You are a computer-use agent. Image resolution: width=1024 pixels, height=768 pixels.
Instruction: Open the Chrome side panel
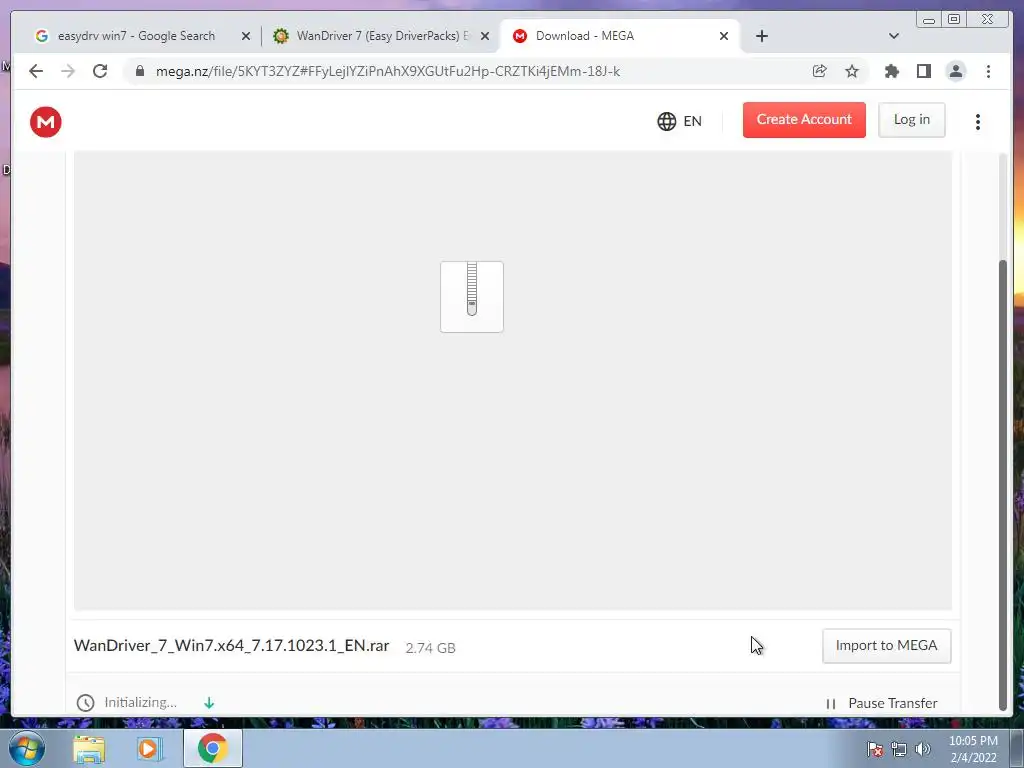(923, 71)
